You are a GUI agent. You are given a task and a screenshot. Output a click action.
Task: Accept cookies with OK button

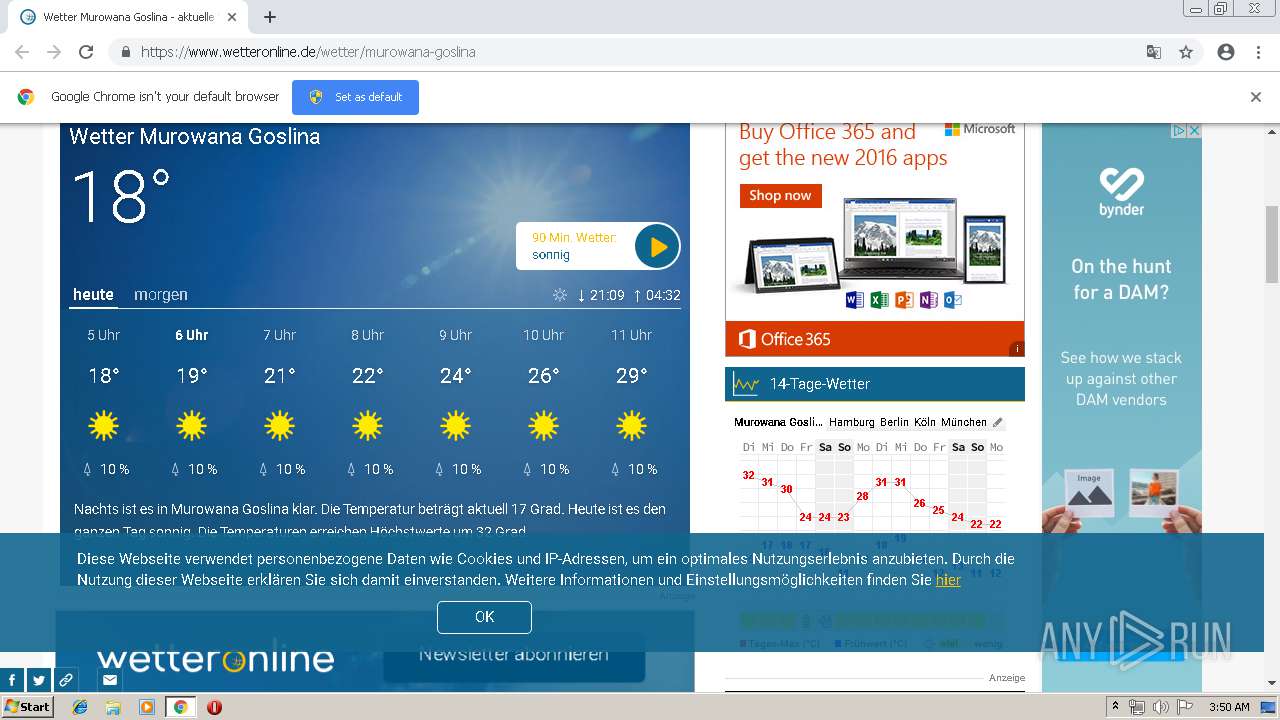pos(484,617)
